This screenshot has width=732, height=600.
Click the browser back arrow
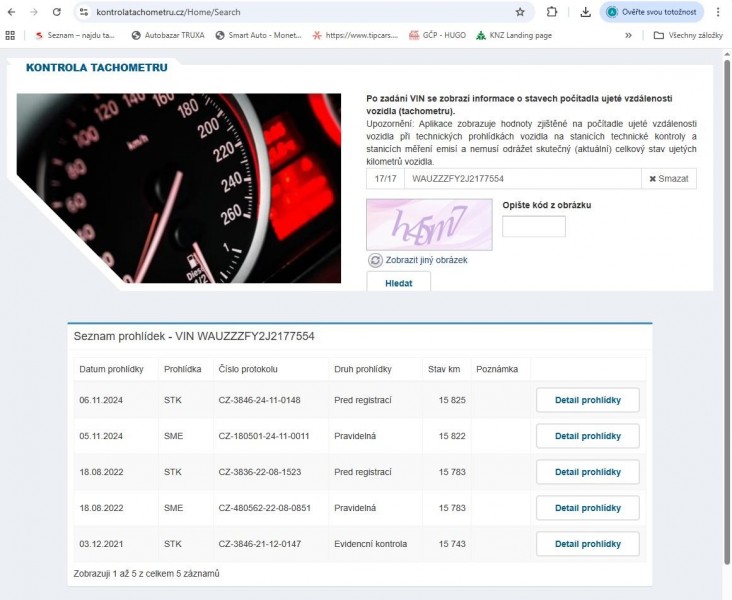[11, 12]
